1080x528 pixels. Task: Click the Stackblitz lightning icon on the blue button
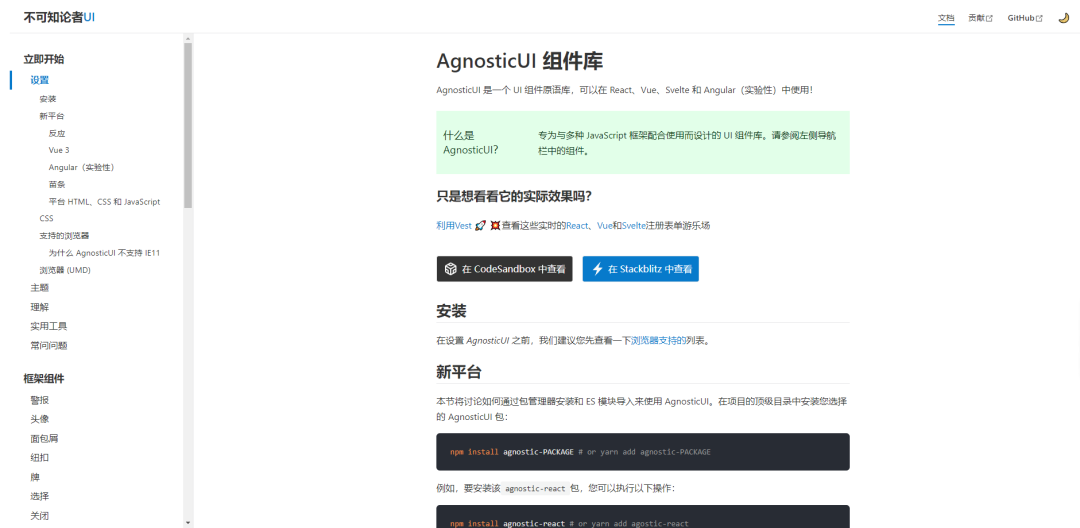pos(597,269)
